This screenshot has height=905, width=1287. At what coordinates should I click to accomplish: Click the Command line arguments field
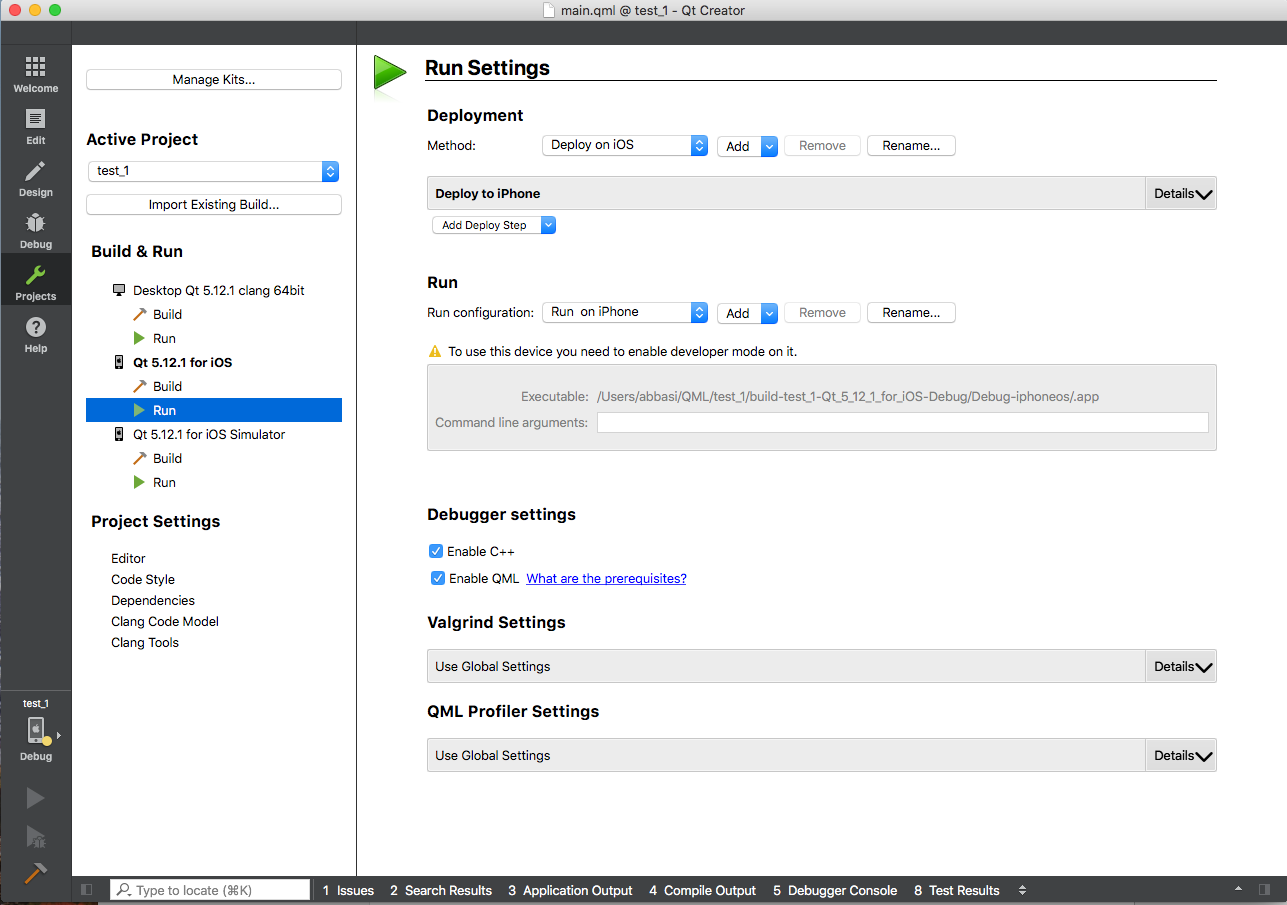(902, 423)
